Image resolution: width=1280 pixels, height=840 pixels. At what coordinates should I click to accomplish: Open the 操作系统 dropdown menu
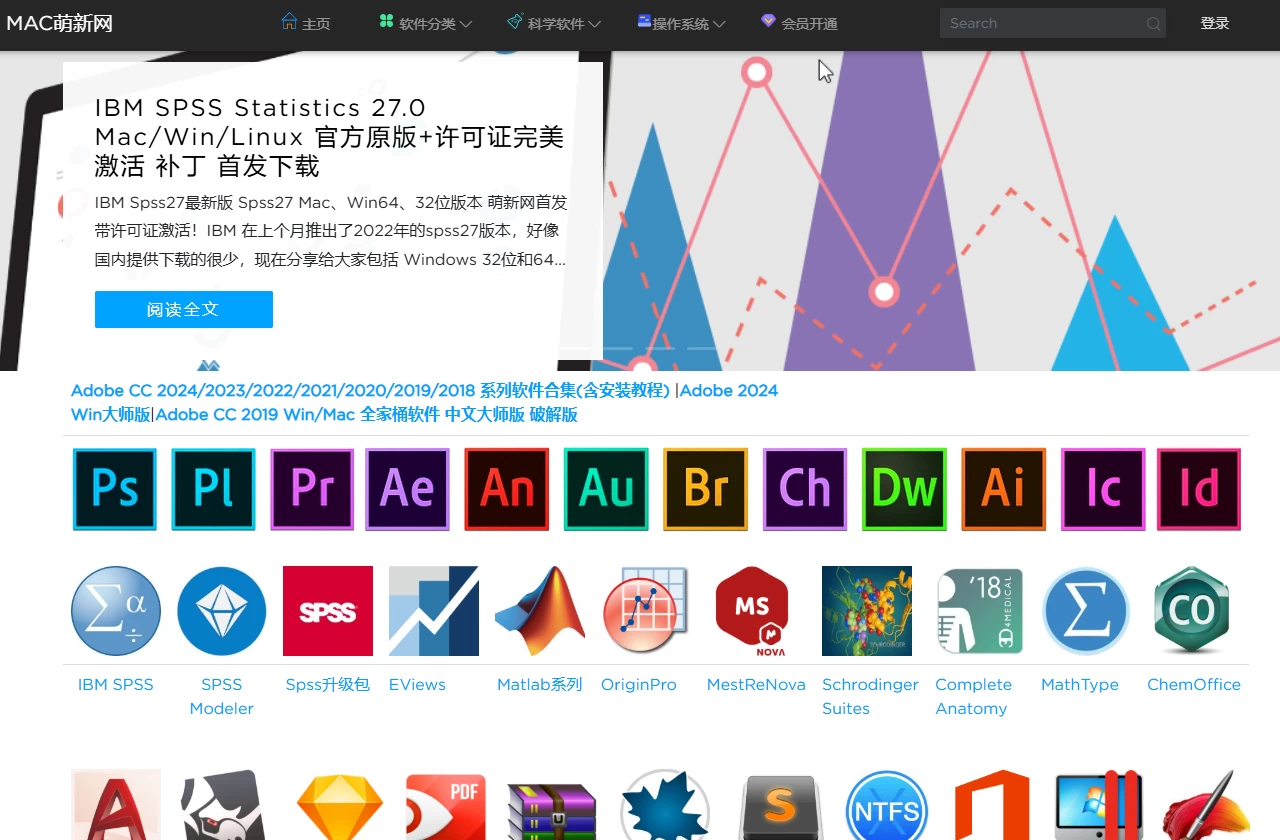(x=681, y=23)
